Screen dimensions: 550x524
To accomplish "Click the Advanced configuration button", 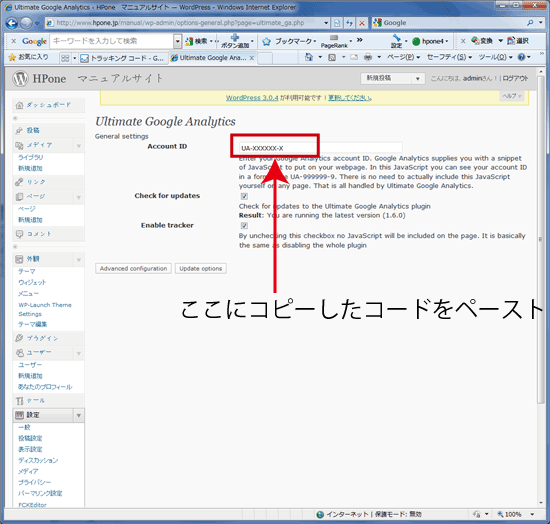I will tap(133, 269).
